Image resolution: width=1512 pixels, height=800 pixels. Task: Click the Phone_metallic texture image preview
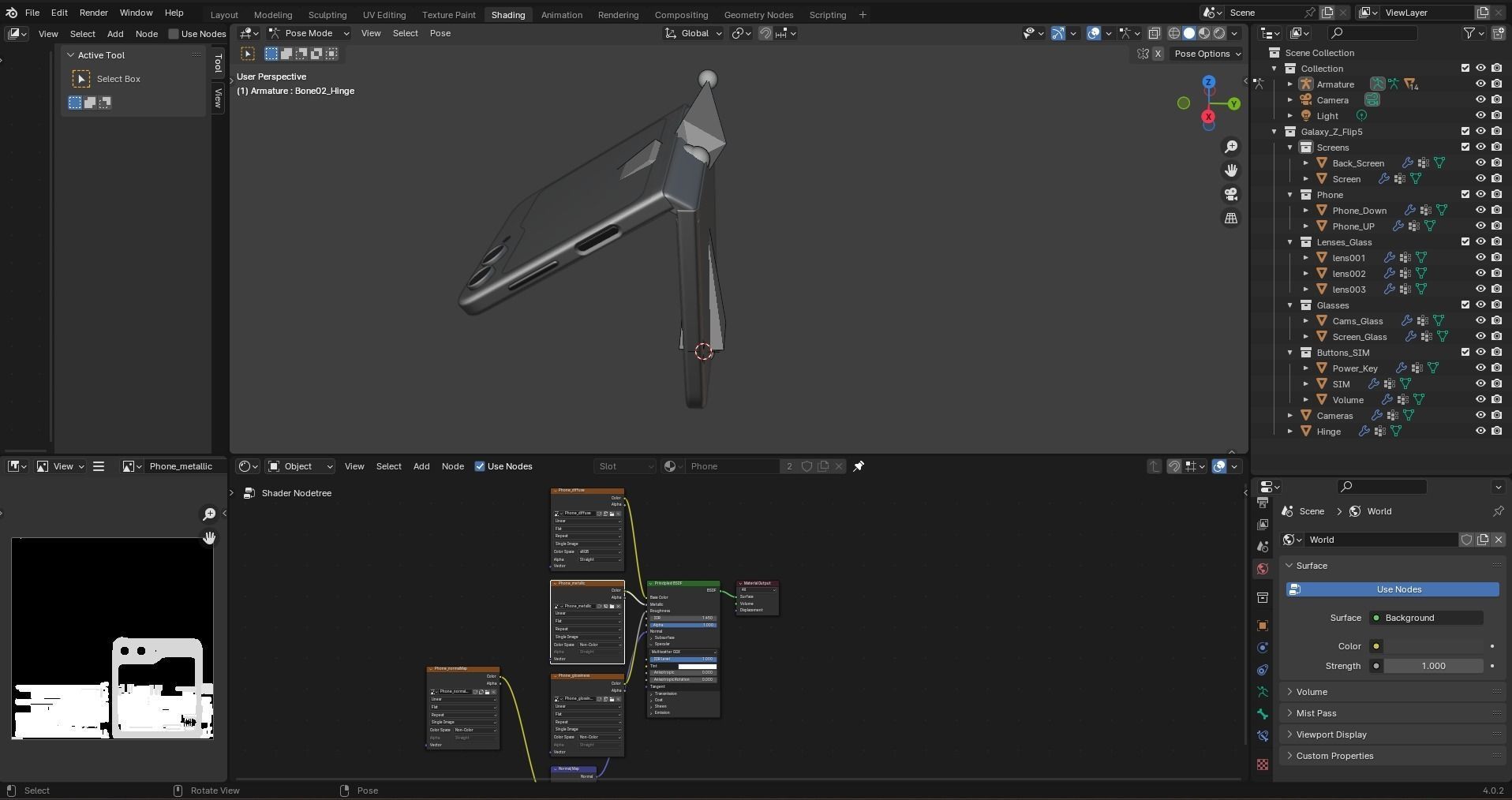point(112,638)
